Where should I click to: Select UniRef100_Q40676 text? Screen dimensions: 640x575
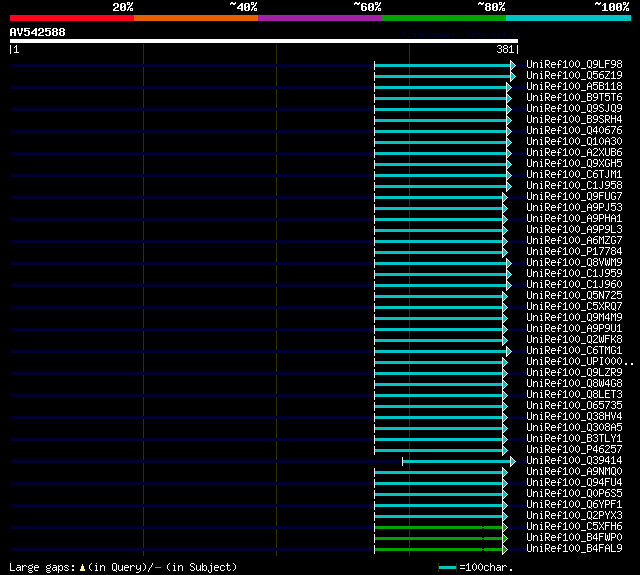(x=574, y=131)
